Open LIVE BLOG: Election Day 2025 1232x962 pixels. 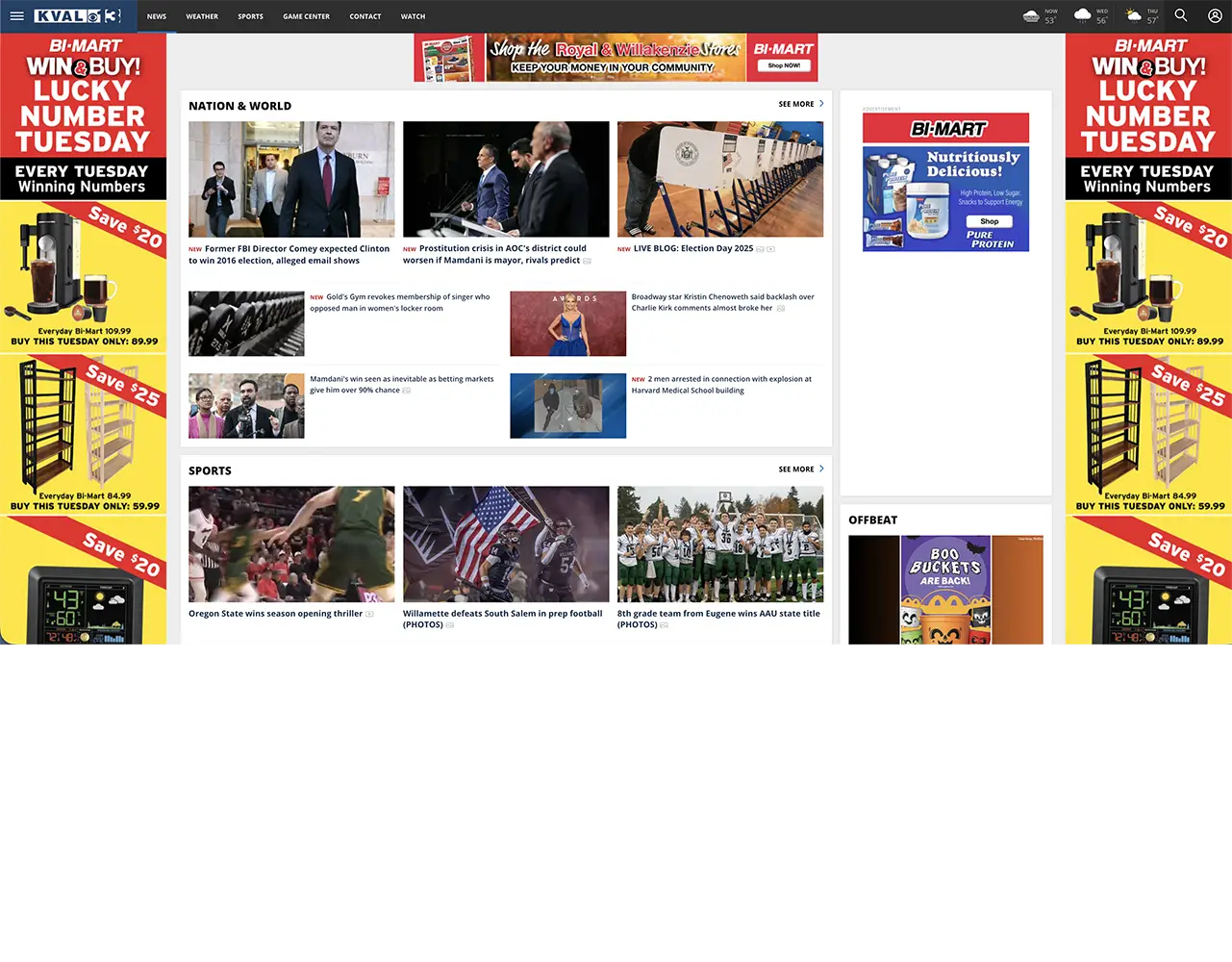pyautogui.click(x=693, y=248)
